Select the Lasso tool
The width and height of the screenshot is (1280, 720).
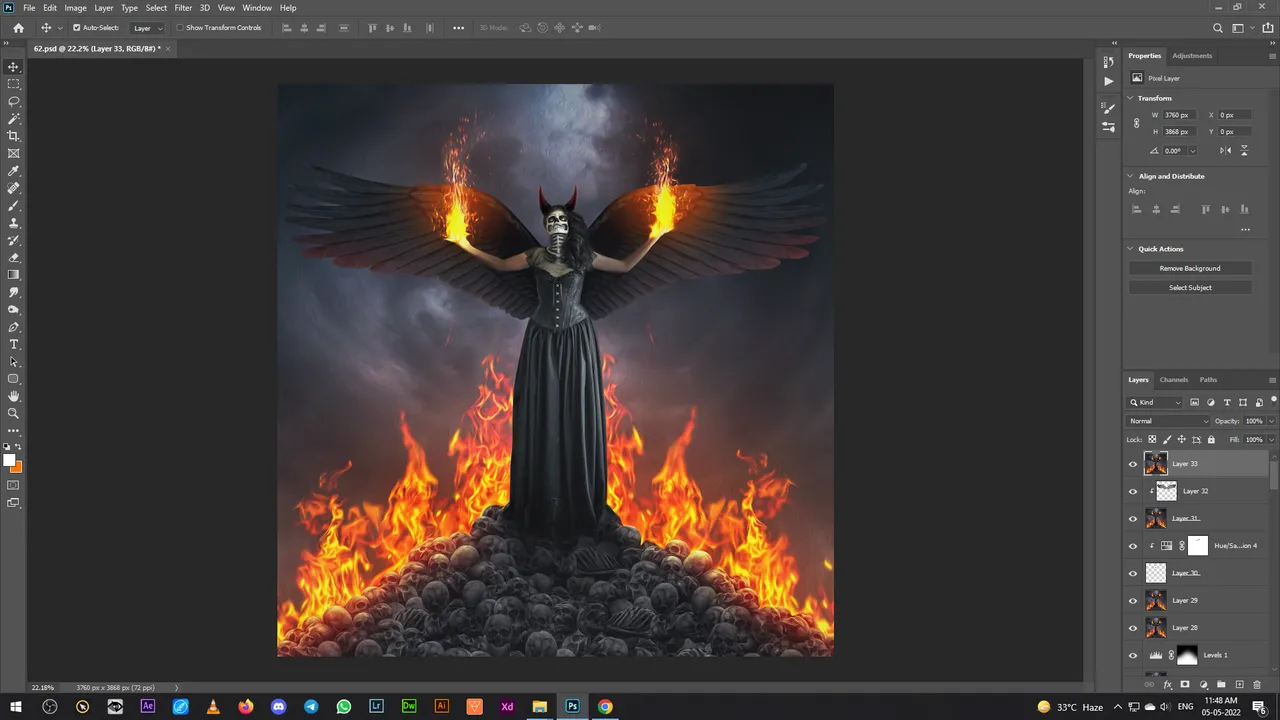pos(13,101)
